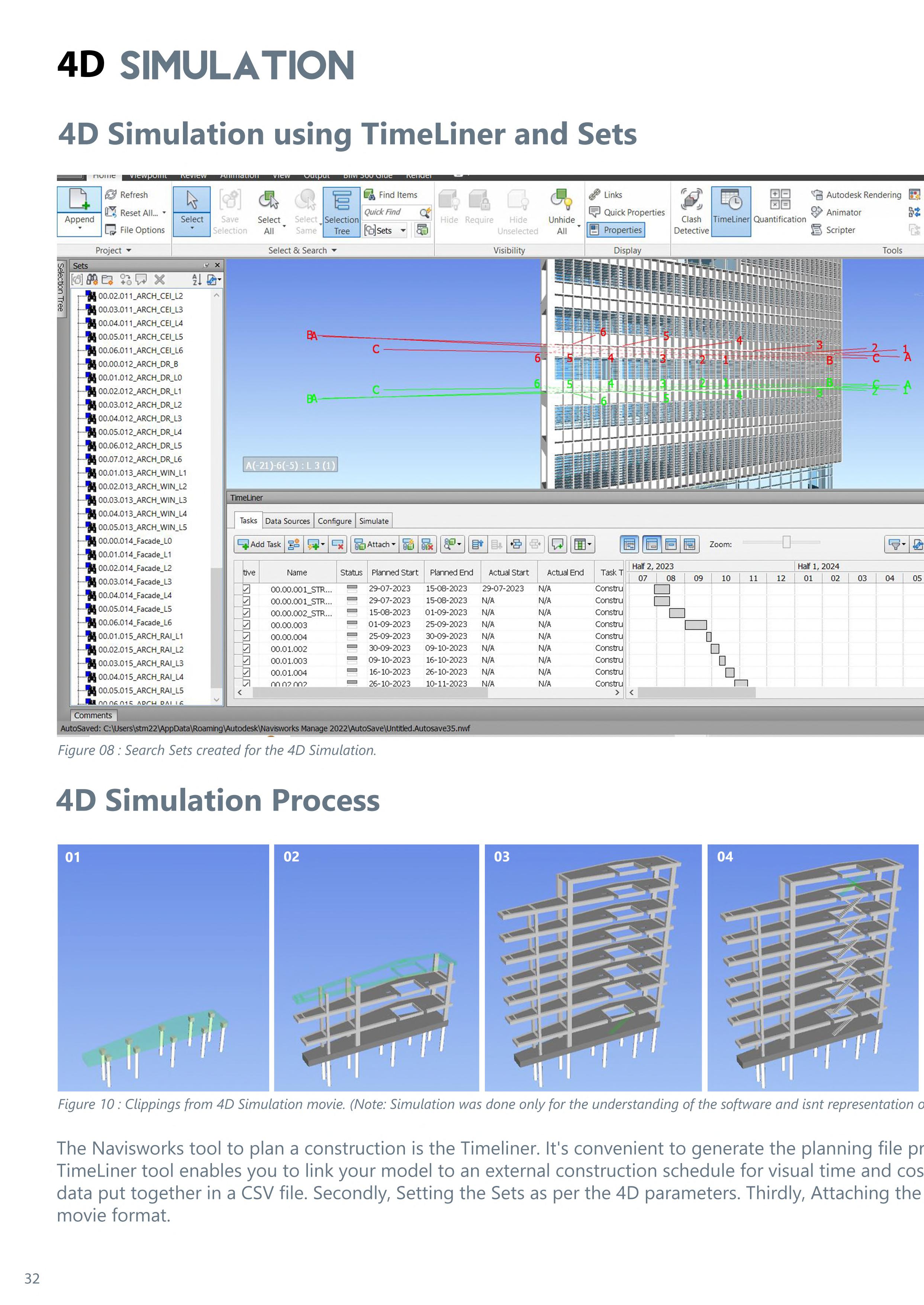Click the TimeLiner ribbon button
924x1305 pixels.
point(731,211)
